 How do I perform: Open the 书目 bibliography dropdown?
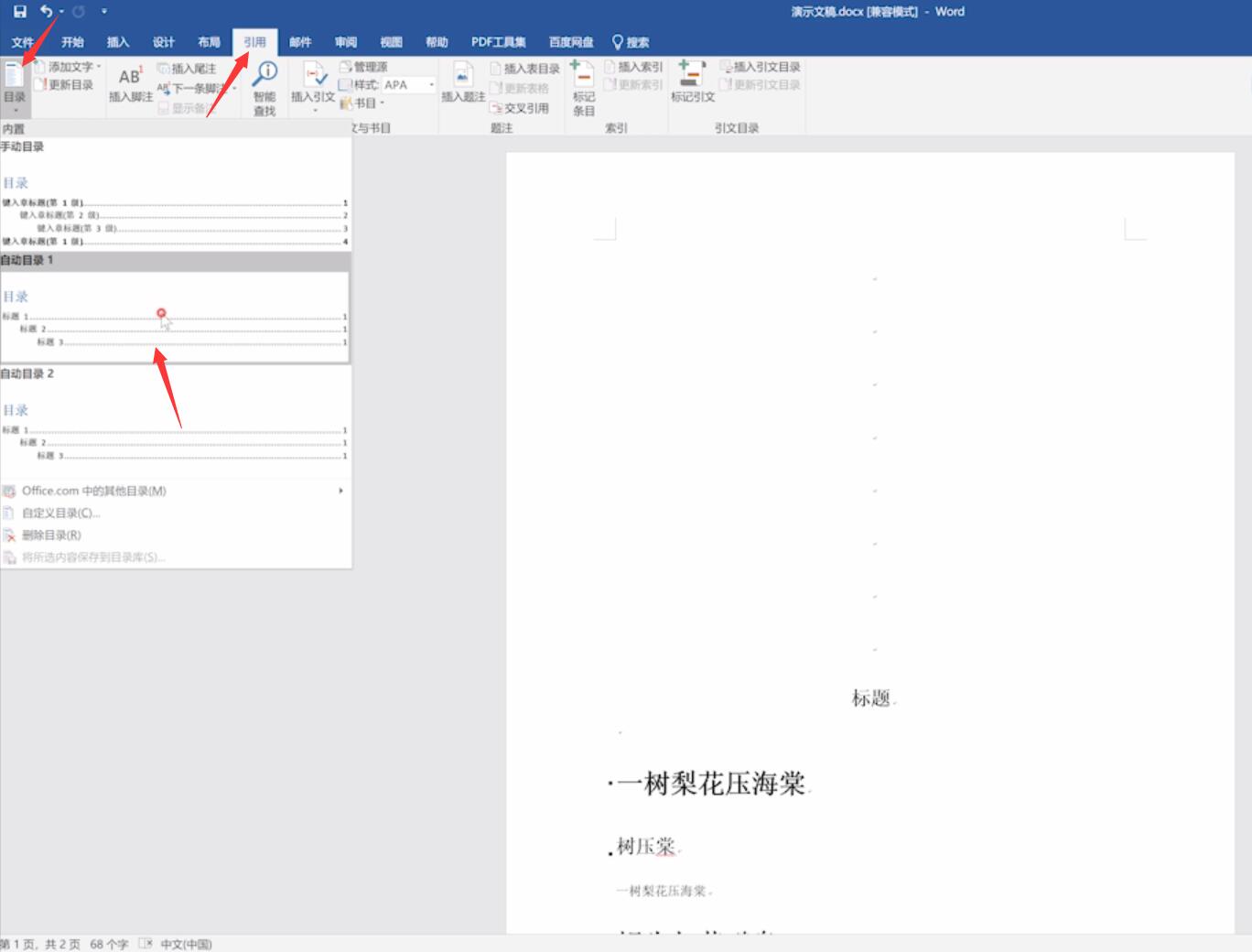tap(362, 103)
